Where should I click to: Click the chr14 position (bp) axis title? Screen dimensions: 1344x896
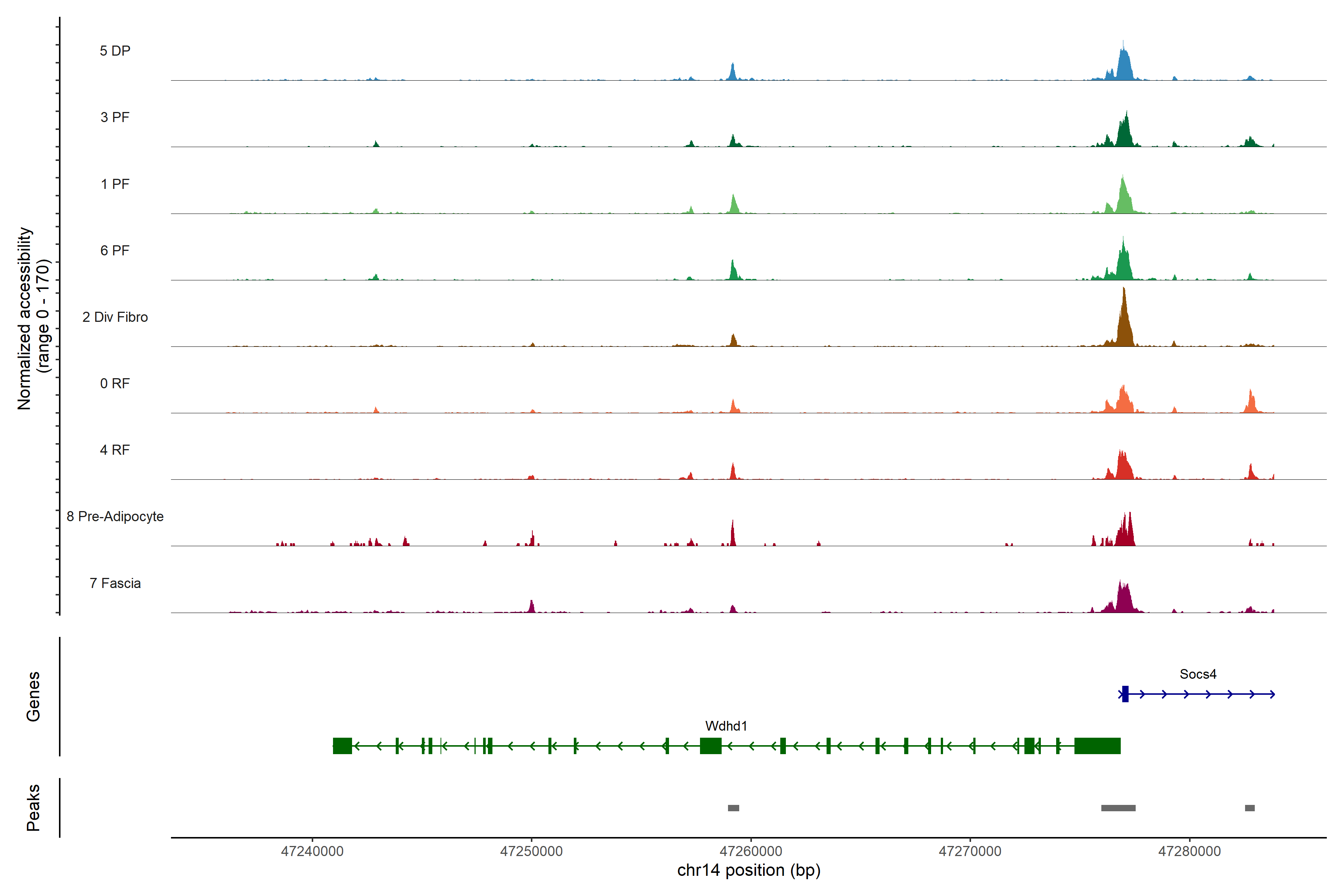pos(749,870)
